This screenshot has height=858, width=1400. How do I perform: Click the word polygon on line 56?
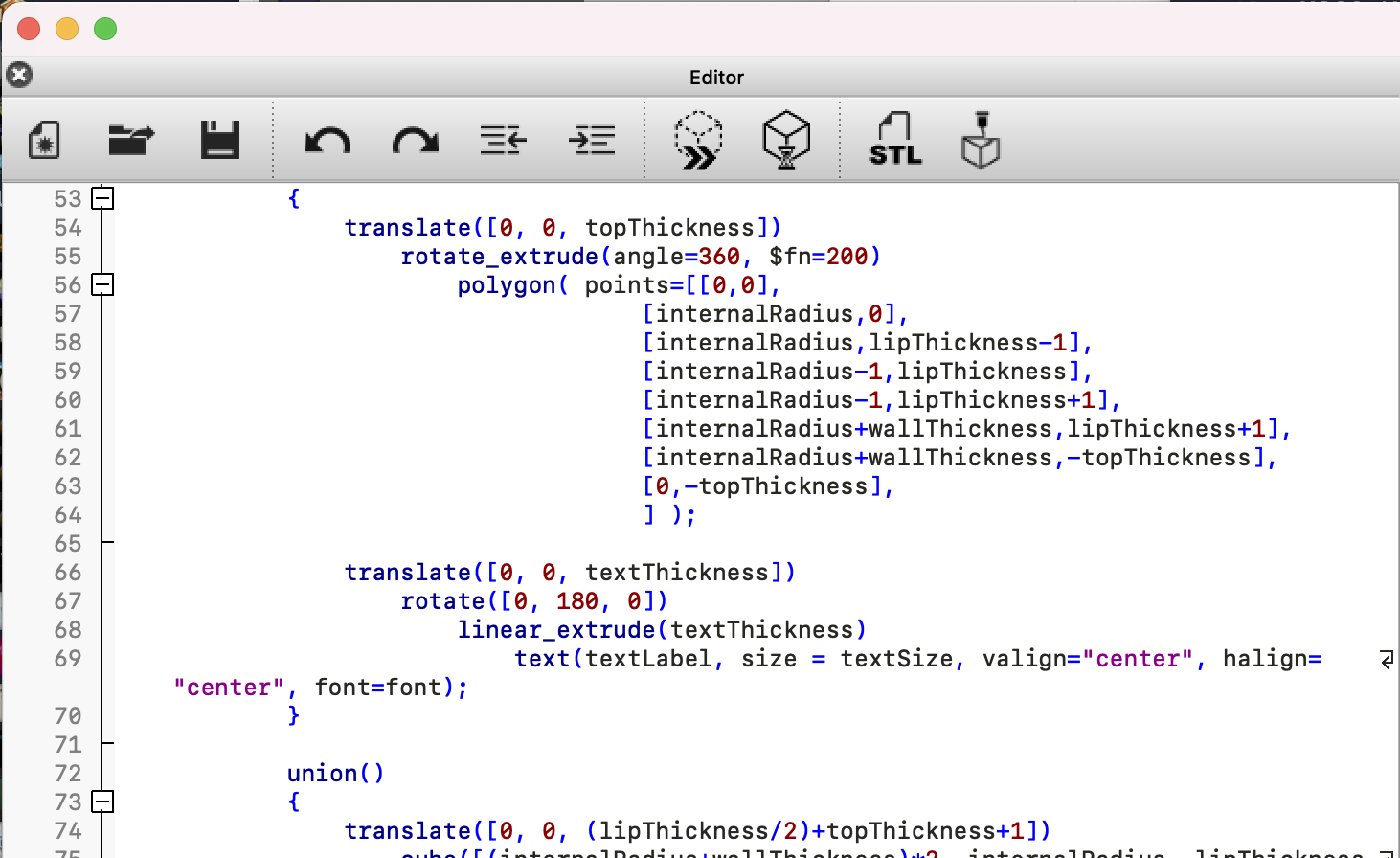click(x=507, y=285)
